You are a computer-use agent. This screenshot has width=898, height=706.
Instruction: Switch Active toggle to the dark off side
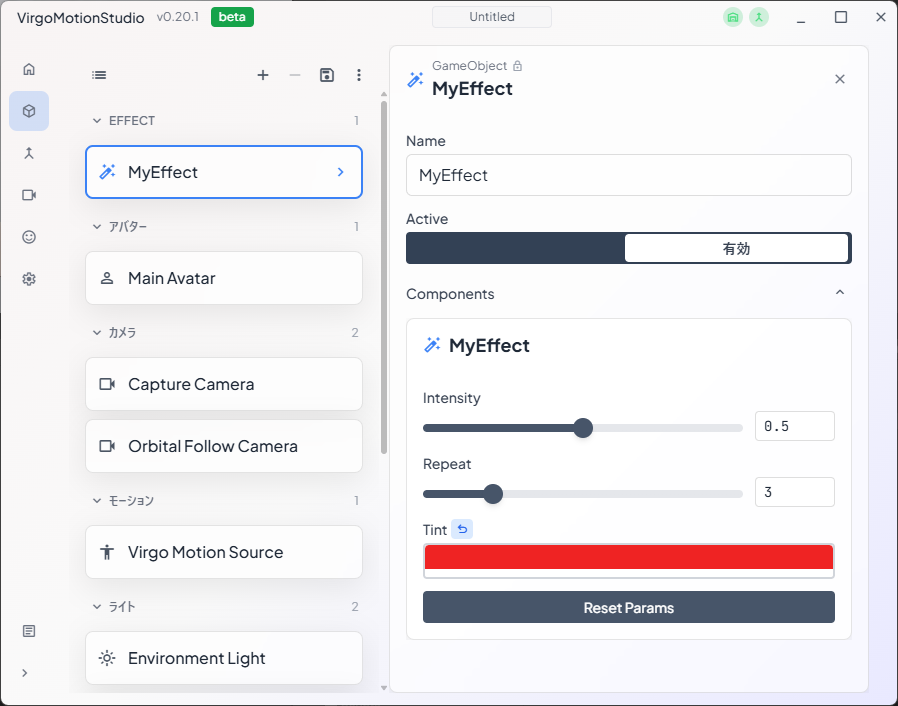(x=515, y=248)
